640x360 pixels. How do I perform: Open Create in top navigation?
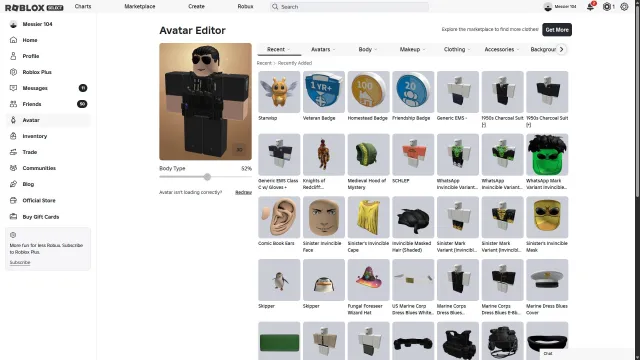(x=196, y=7)
